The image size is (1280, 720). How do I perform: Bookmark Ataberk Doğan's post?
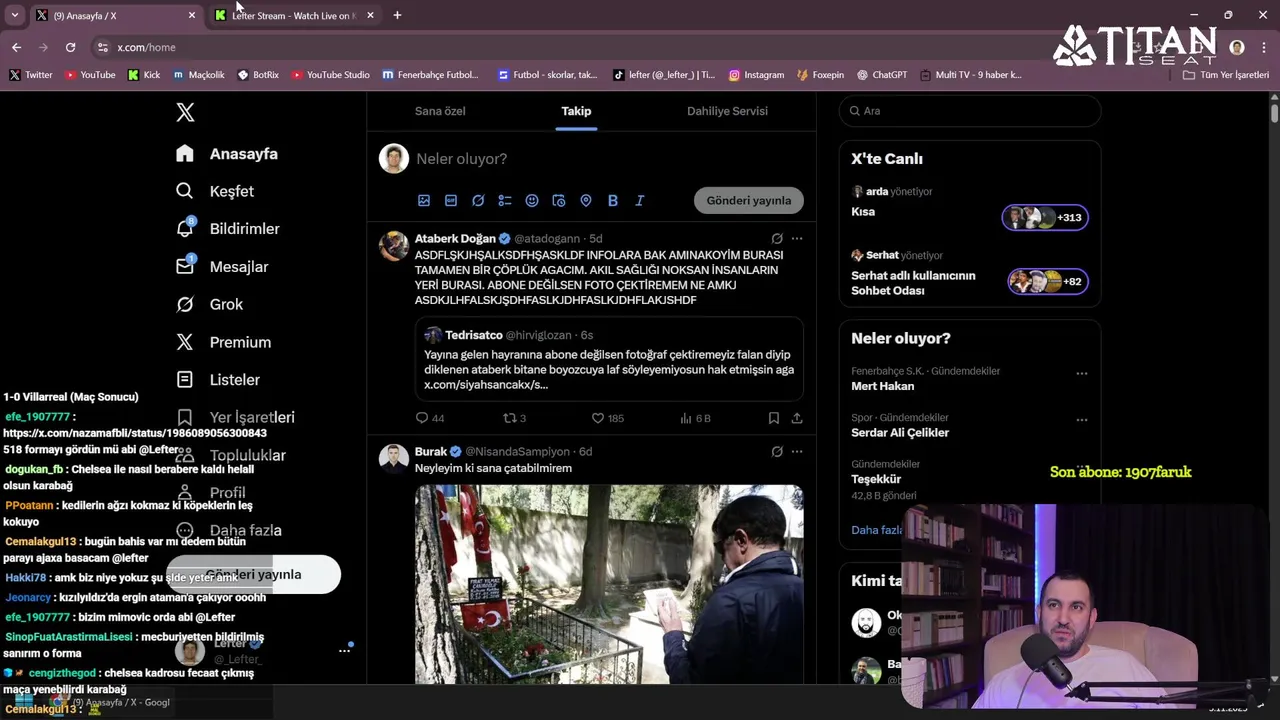774,418
